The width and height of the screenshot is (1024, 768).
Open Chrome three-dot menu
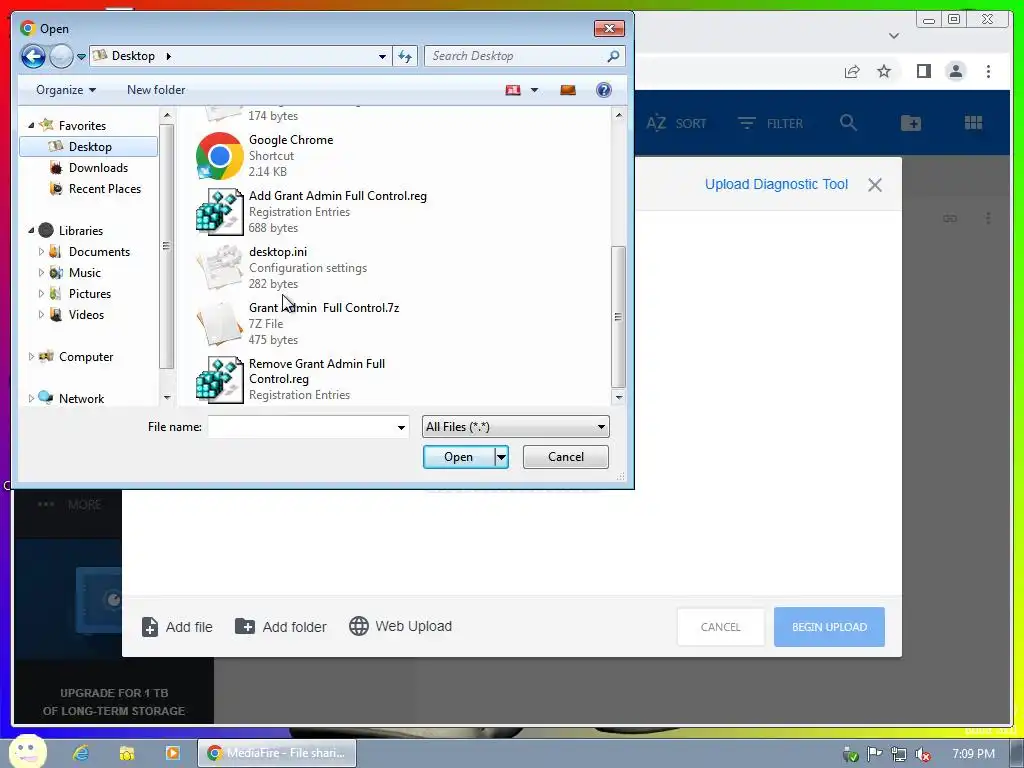[x=988, y=71]
